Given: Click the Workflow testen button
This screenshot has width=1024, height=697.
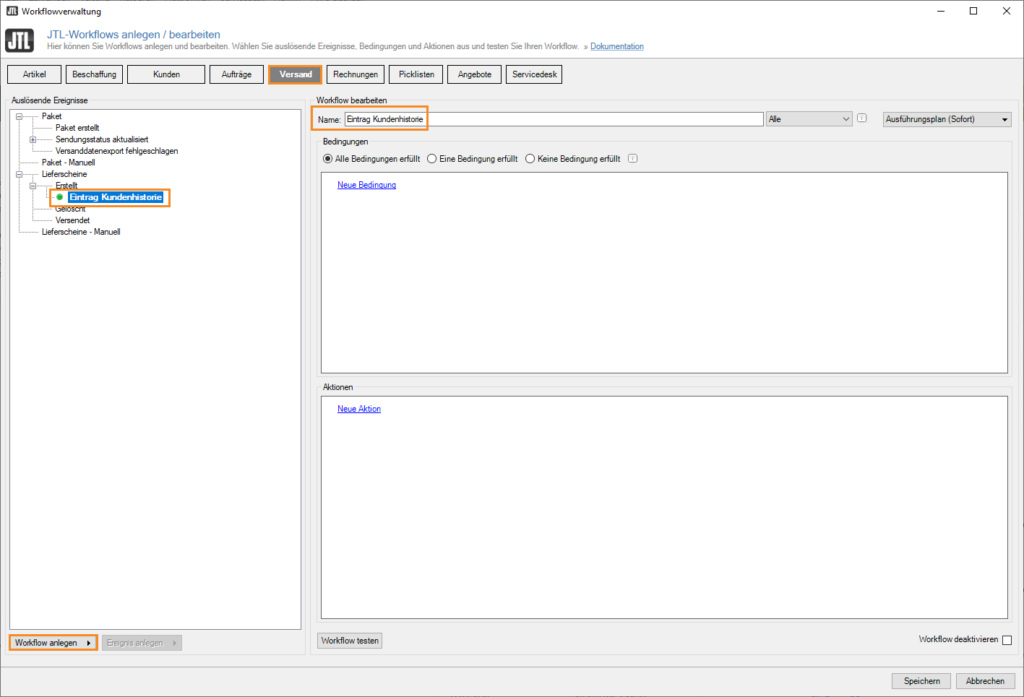Looking at the screenshot, I should click(x=349, y=640).
